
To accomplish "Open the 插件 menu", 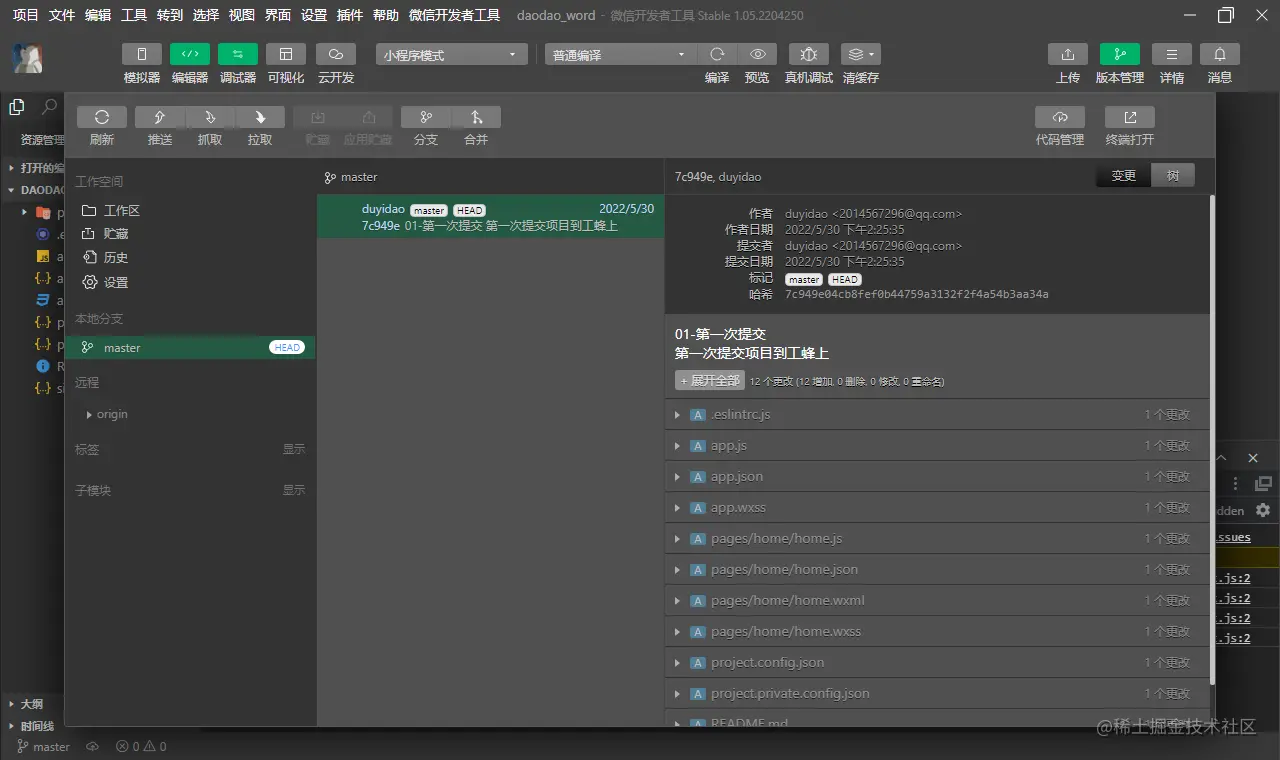I will tap(350, 15).
